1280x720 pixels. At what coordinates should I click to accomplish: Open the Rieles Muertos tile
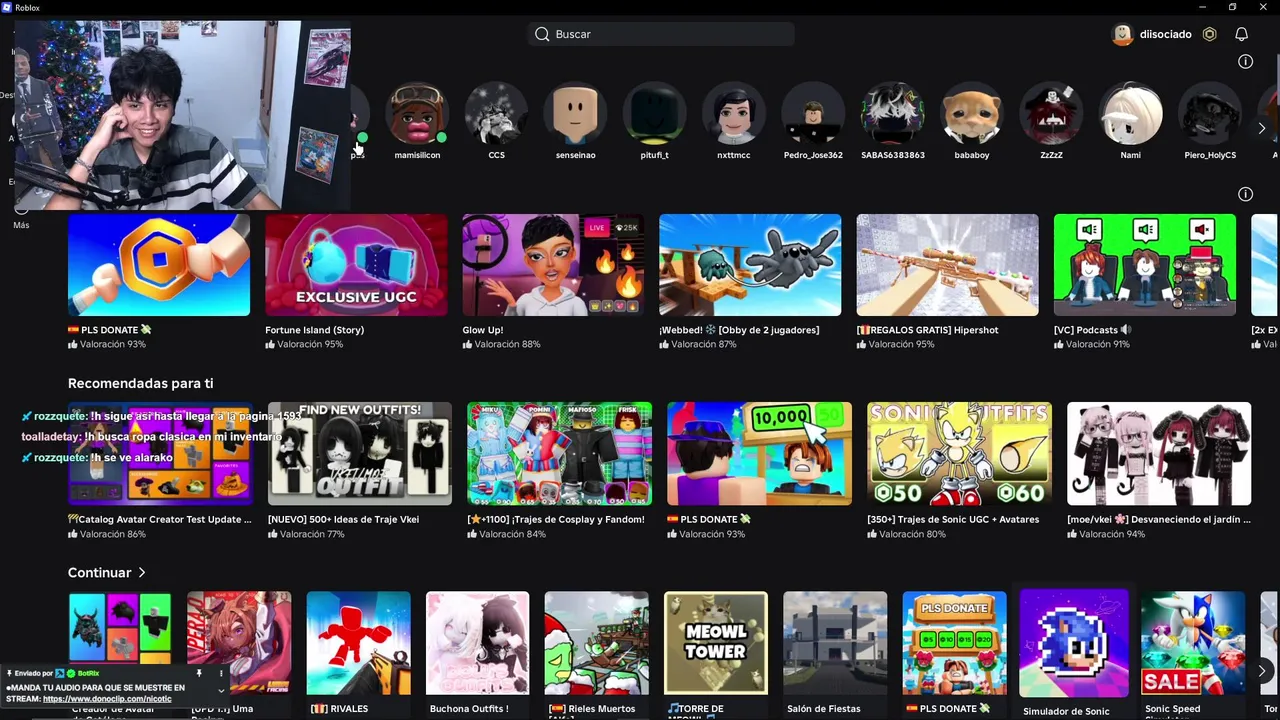coord(597,644)
